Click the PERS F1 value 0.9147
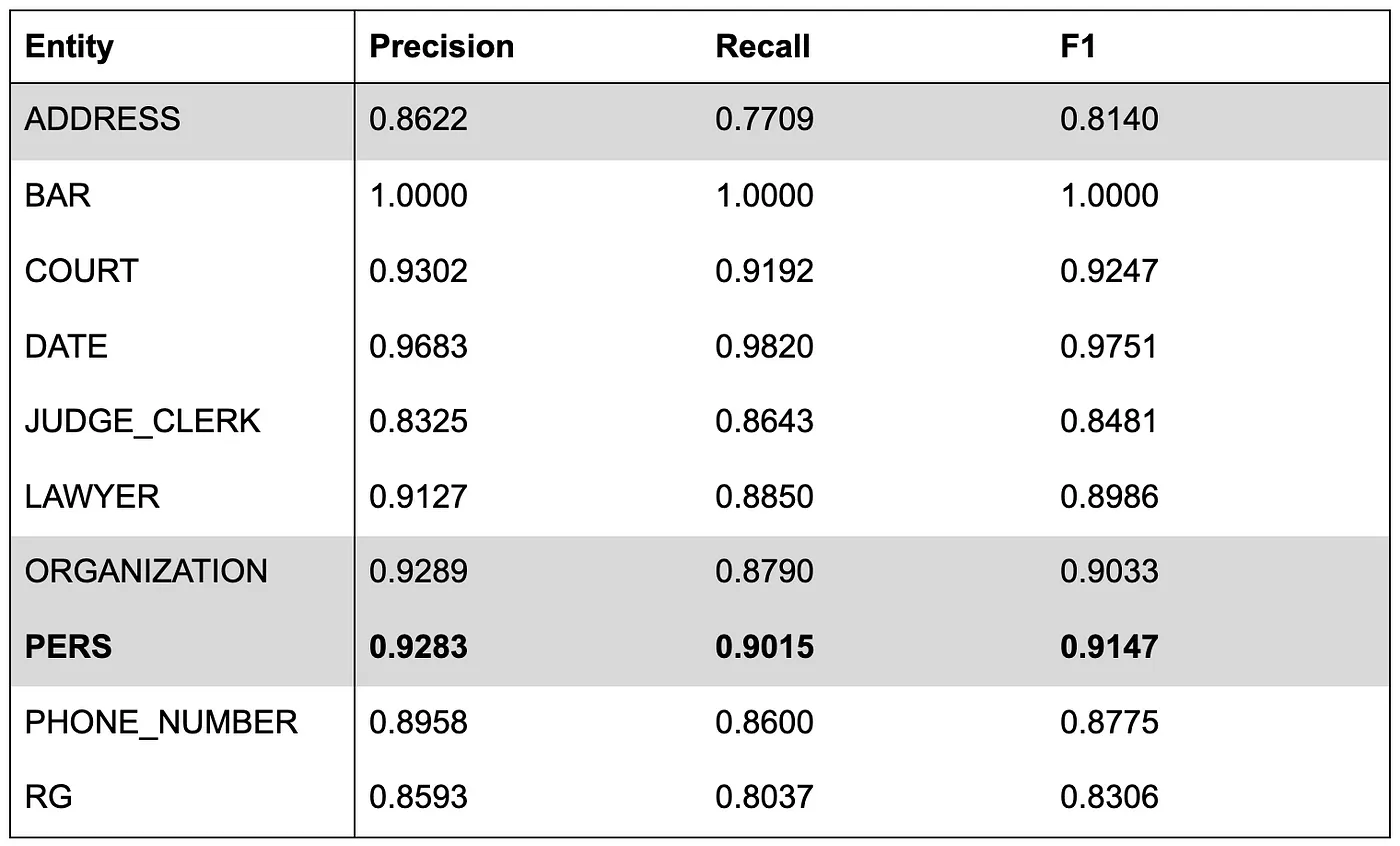Screen dimensions: 1400x846 click(1109, 647)
